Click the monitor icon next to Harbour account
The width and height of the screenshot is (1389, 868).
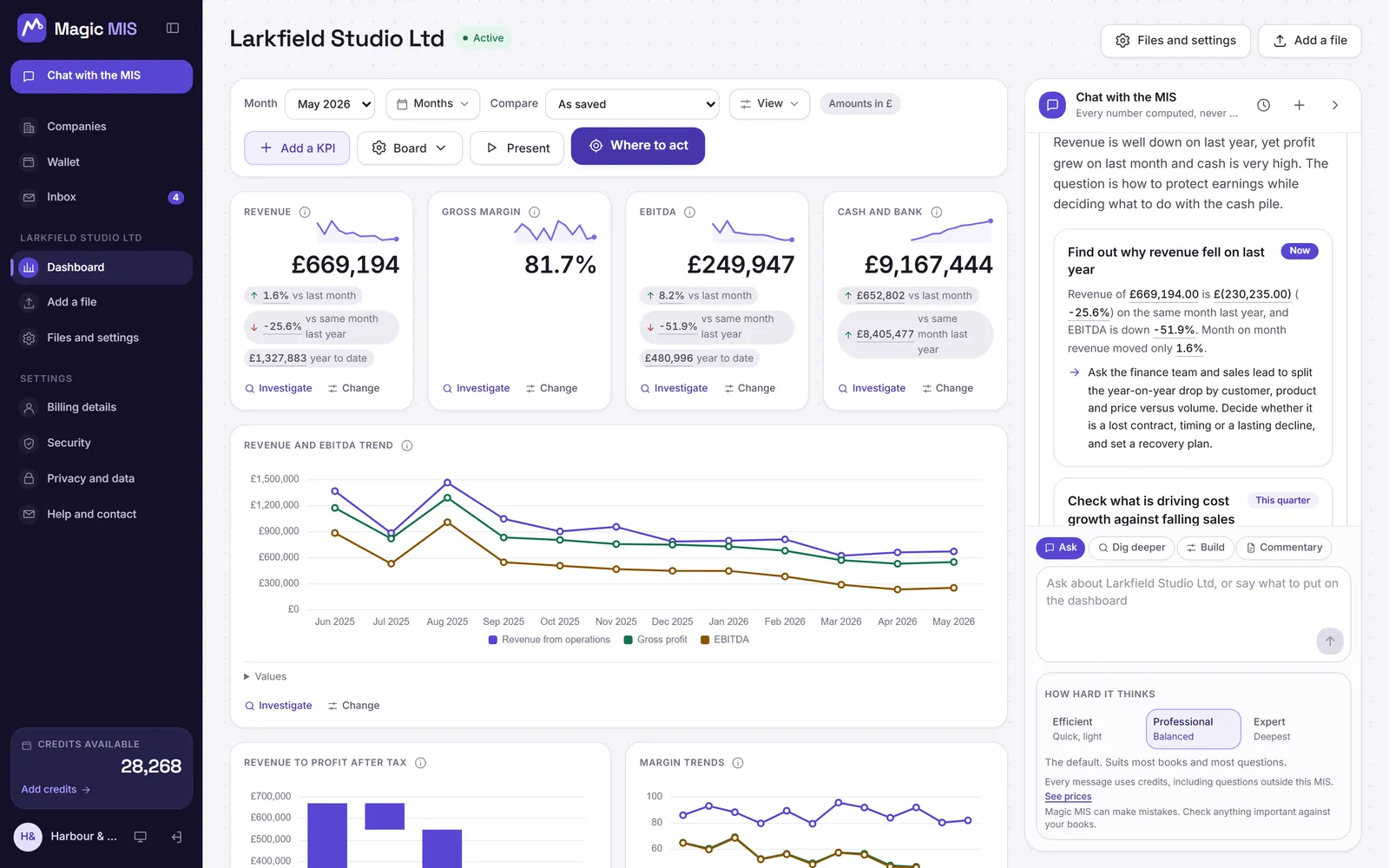click(141, 837)
